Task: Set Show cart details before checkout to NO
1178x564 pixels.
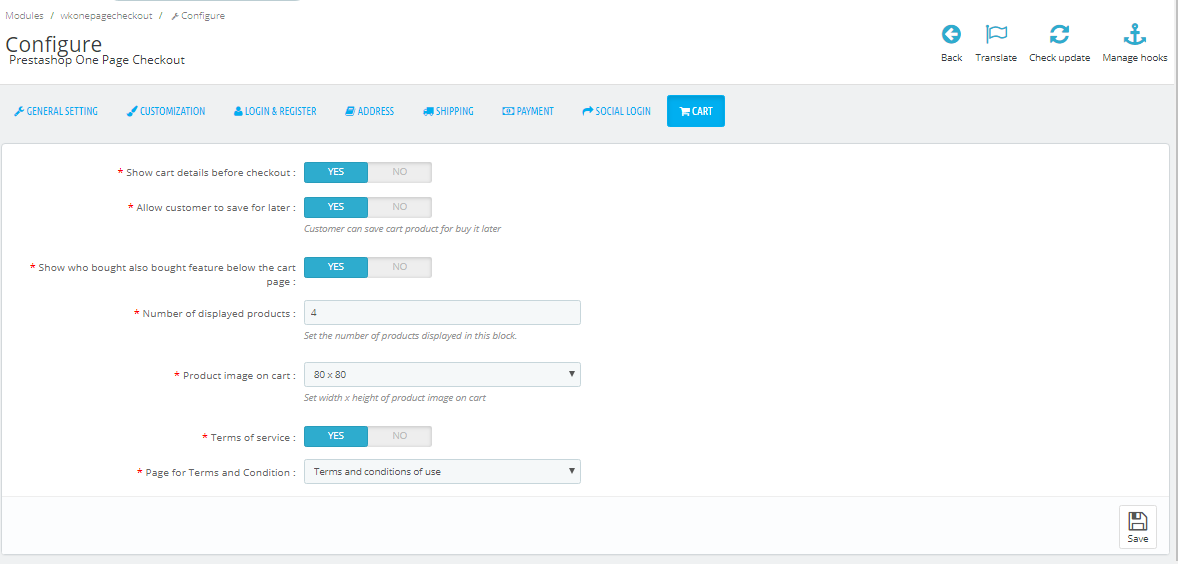Action: [x=400, y=172]
